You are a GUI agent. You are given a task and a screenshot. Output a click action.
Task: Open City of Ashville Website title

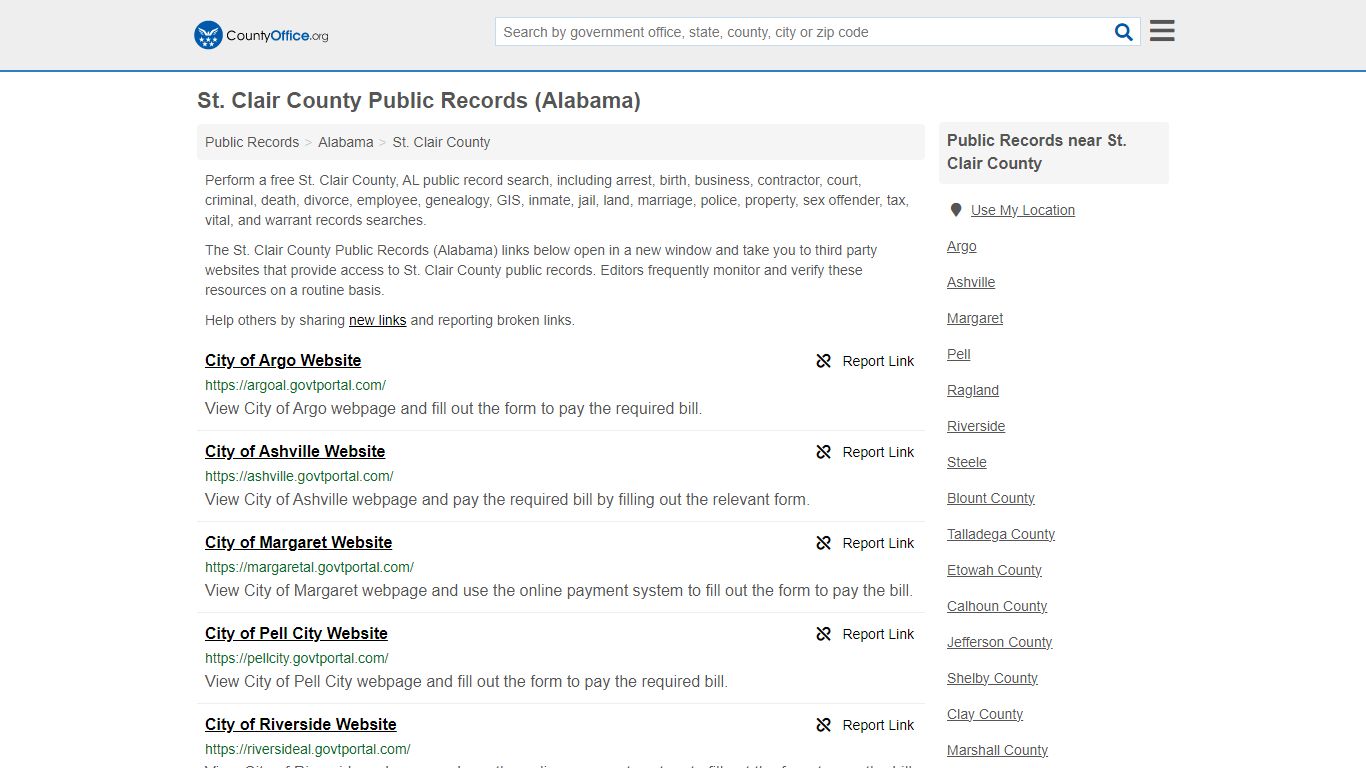pyautogui.click(x=295, y=451)
